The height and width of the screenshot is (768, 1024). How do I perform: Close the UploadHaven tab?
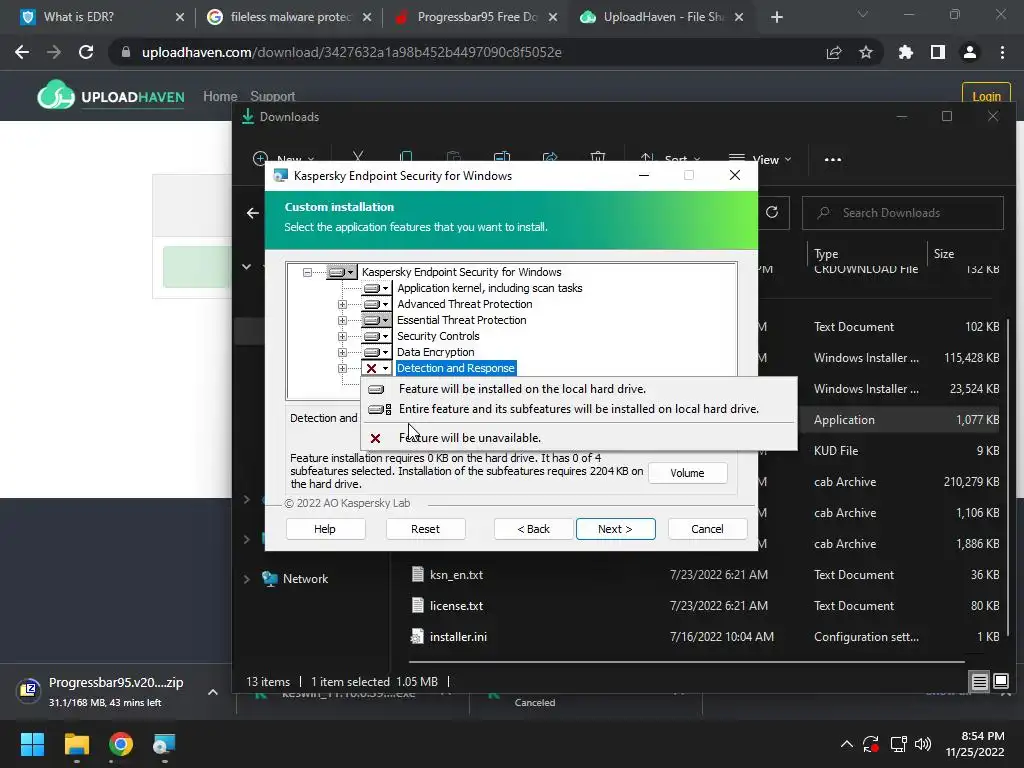(739, 17)
